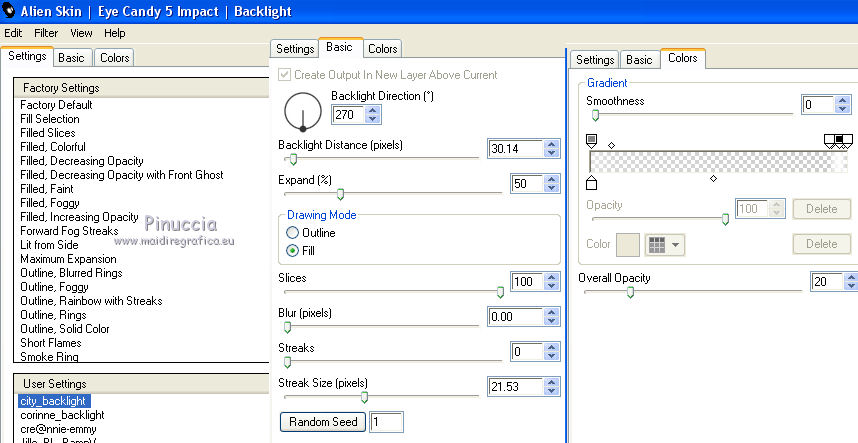858x443 pixels.
Task: Select city_backlight user setting
Action: coord(54,401)
